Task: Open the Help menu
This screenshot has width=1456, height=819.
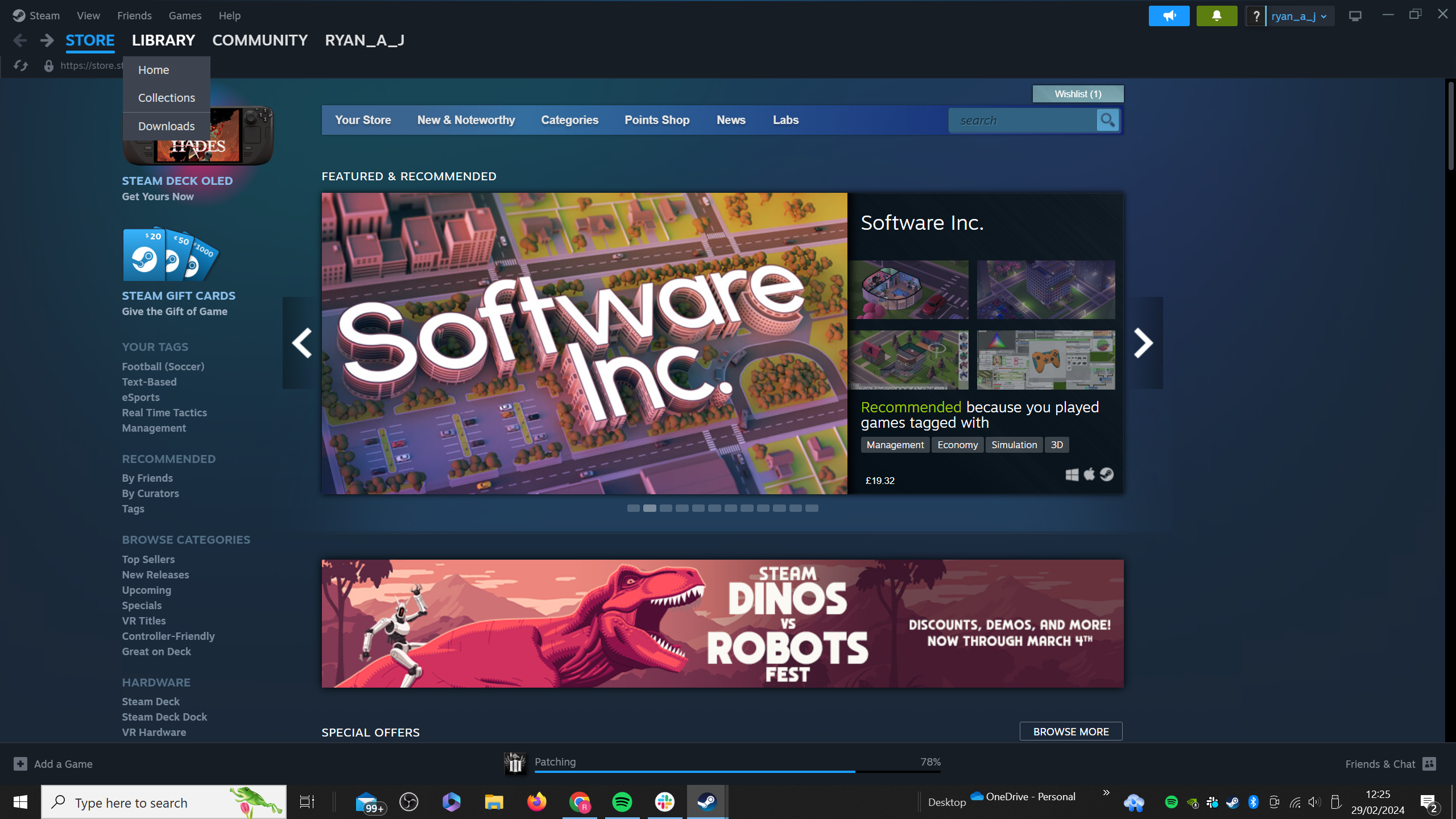Action: (230, 15)
